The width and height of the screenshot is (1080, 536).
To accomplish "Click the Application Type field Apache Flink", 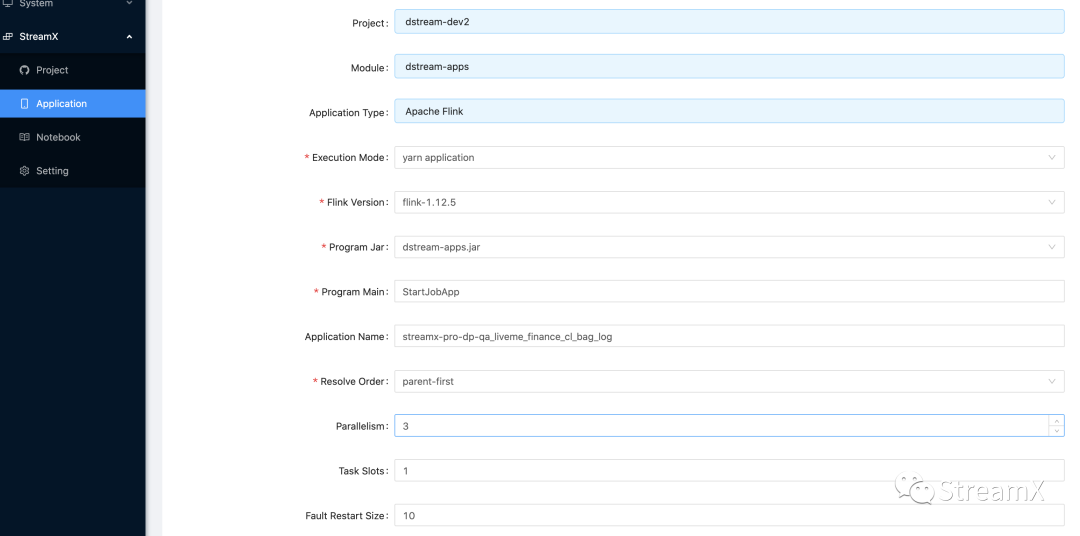I will 728,111.
